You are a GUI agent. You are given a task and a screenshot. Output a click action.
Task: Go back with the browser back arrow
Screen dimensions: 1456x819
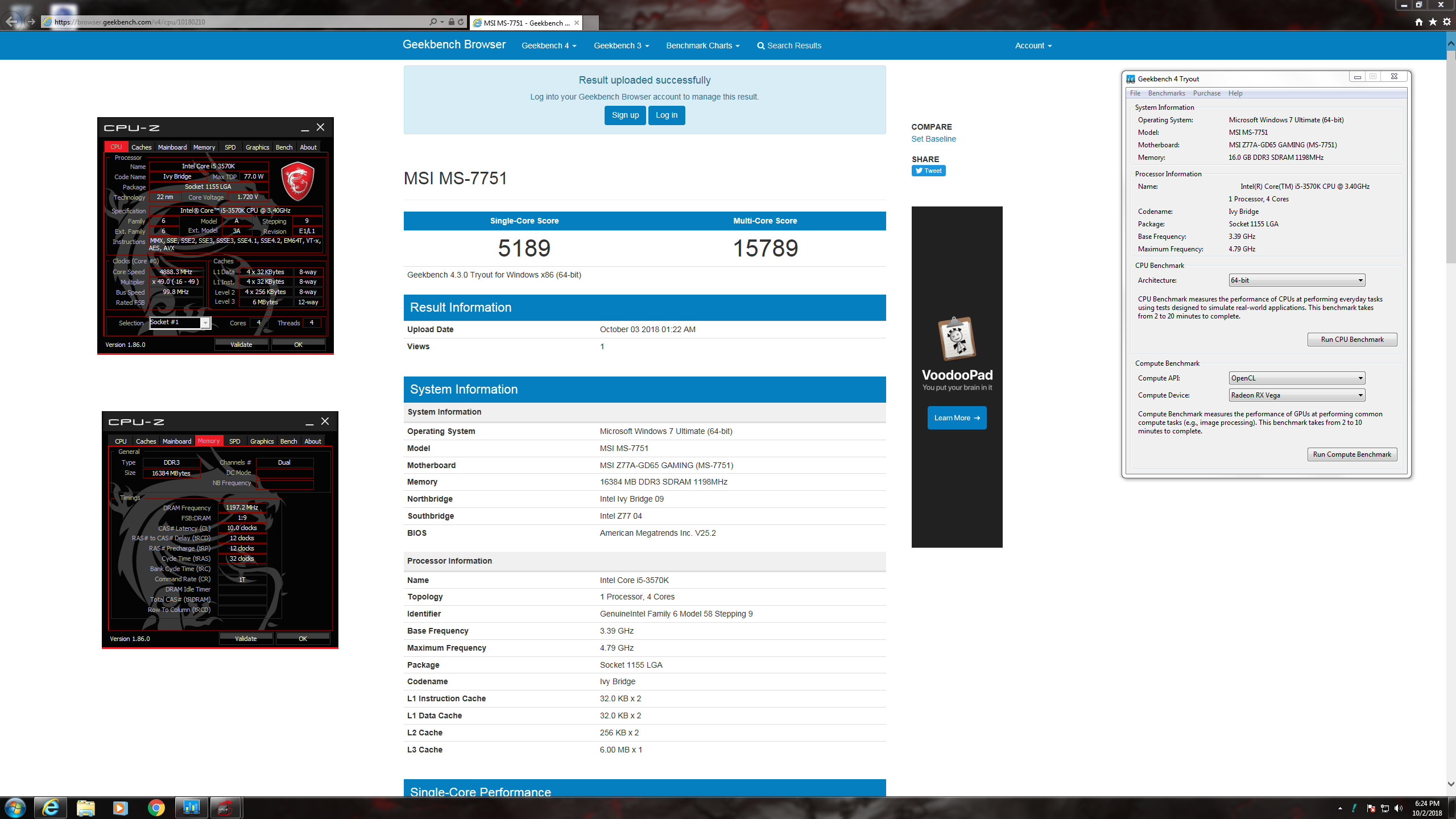(12, 22)
